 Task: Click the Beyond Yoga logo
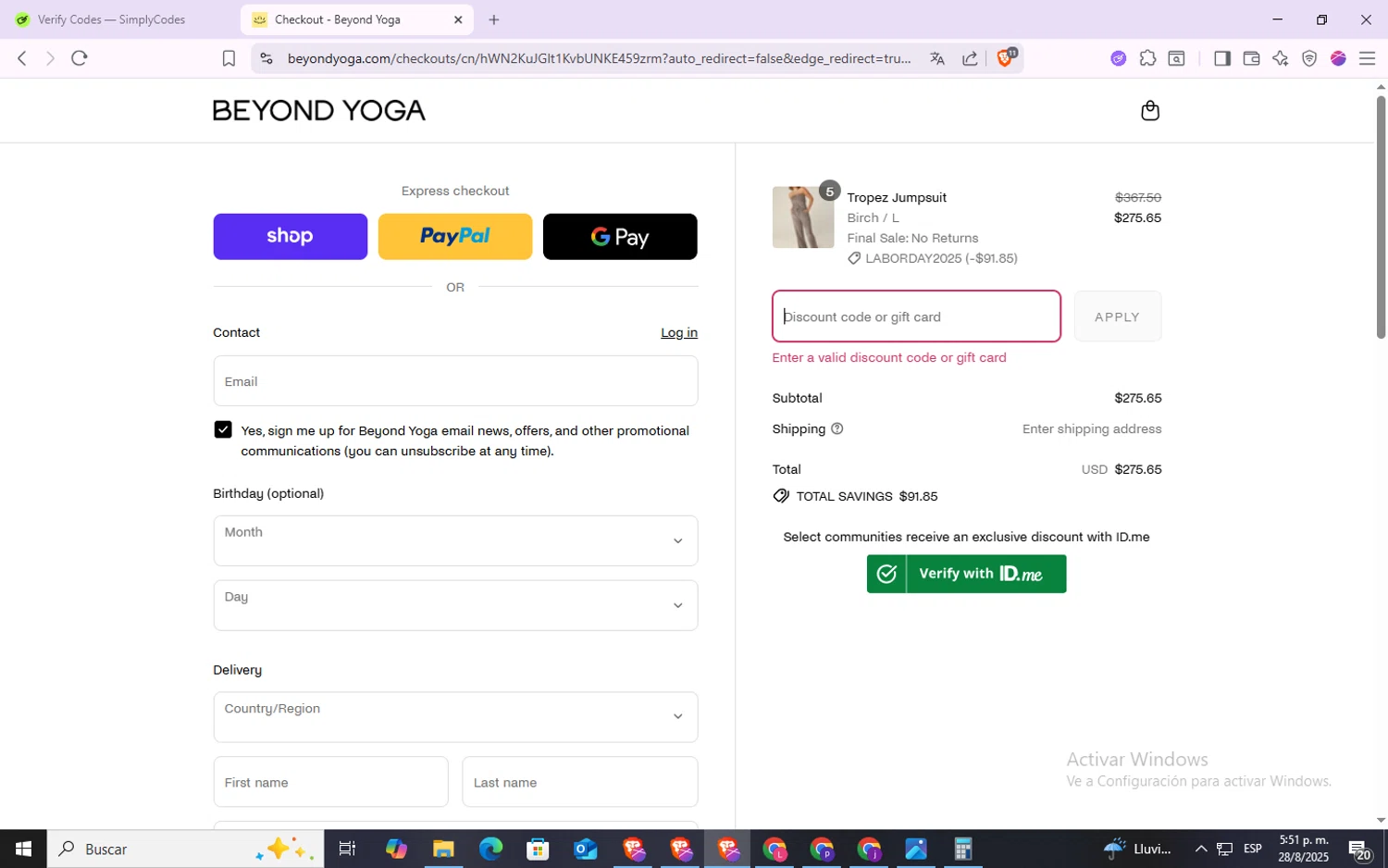point(319,110)
